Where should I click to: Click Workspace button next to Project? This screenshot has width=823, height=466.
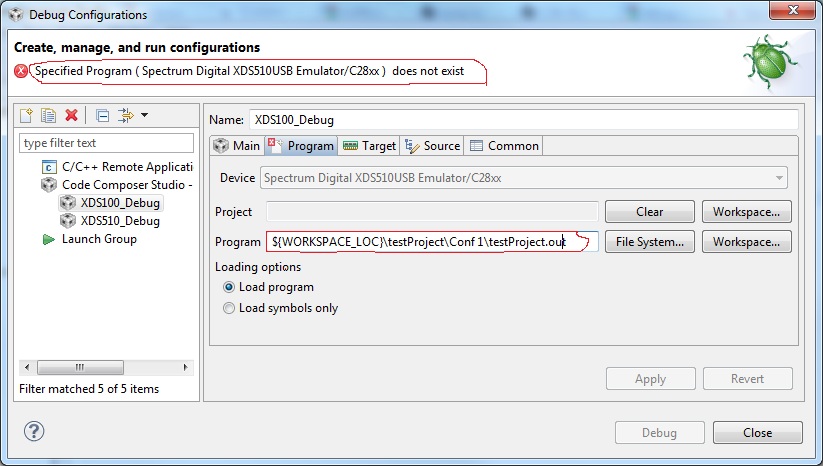[x=746, y=211]
